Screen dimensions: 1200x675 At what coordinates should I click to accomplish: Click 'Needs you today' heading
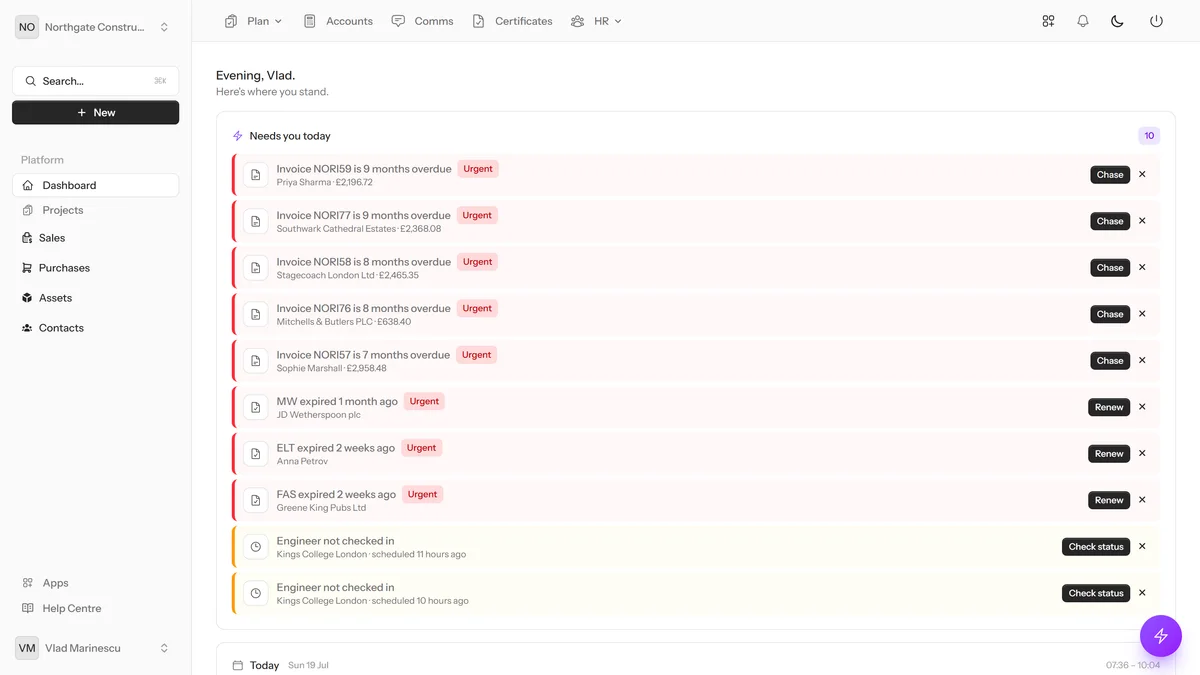click(x=290, y=136)
